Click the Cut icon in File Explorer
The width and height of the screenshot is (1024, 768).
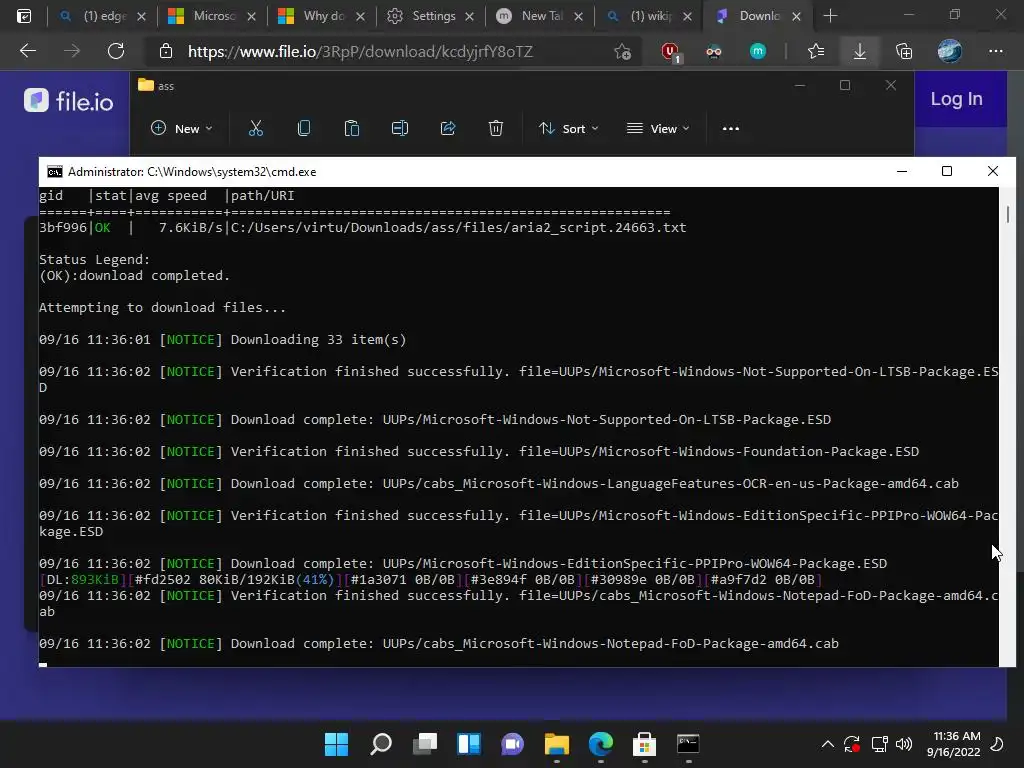pyautogui.click(x=256, y=129)
